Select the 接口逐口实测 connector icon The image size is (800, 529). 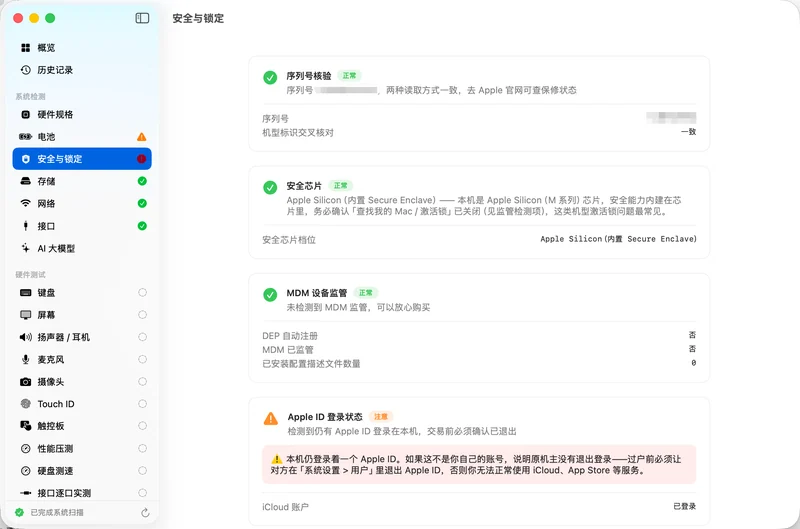pos(26,493)
